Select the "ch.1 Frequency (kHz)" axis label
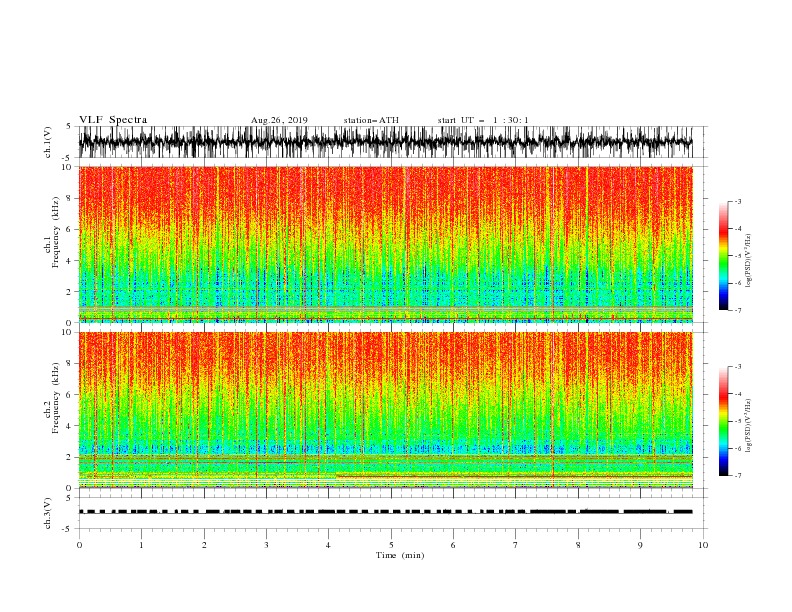 click(52, 233)
